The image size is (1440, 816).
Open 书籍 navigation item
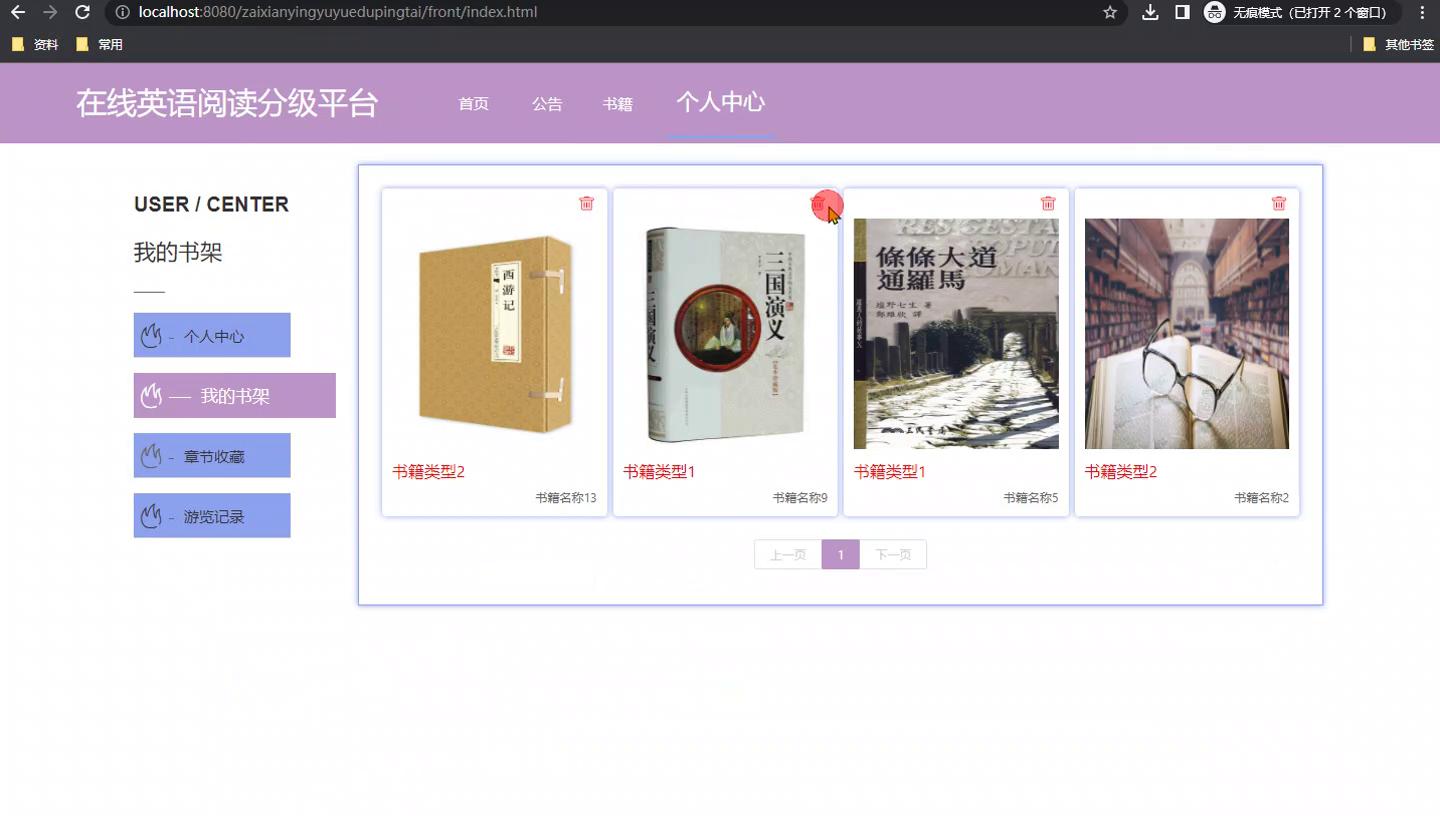click(x=617, y=103)
